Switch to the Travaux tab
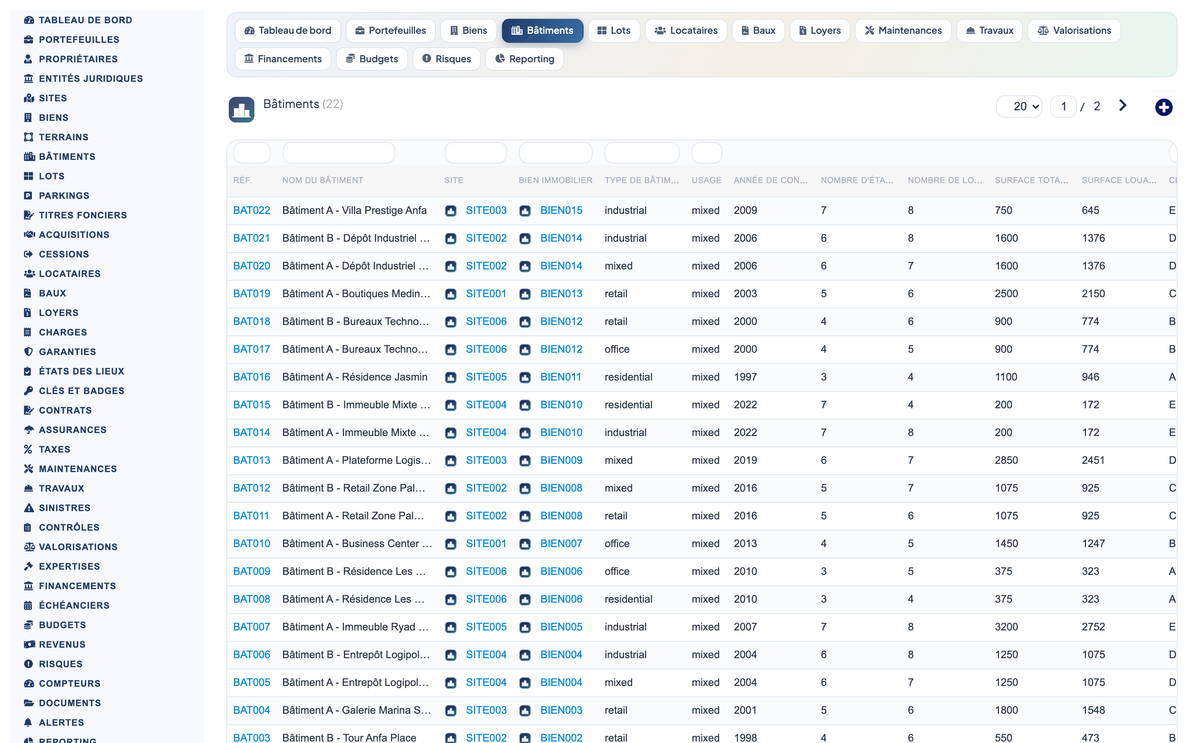Viewport: 1200px width, 743px height. [989, 31]
